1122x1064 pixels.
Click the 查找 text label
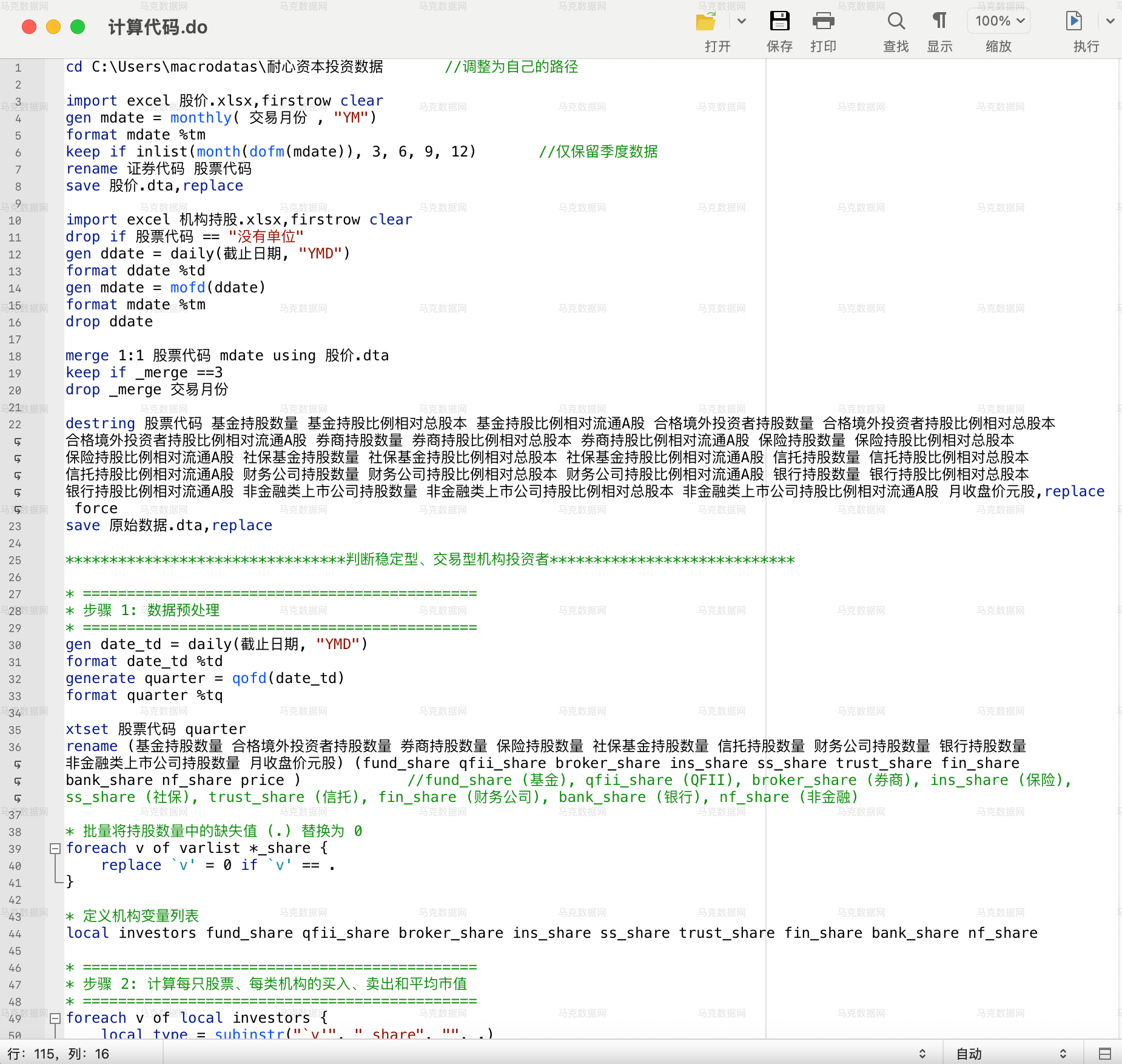click(x=896, y=47)
